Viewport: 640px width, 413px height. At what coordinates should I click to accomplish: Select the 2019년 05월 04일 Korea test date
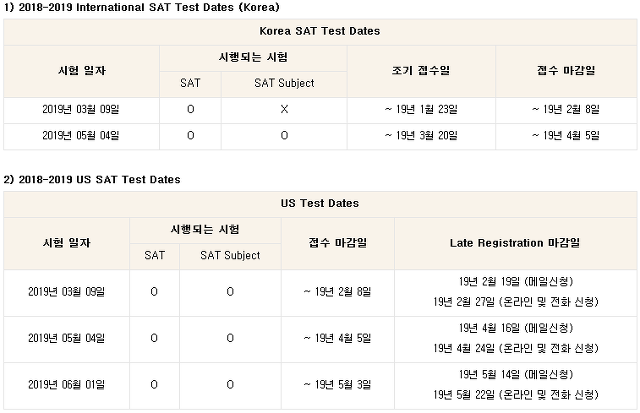click(81, 135)
